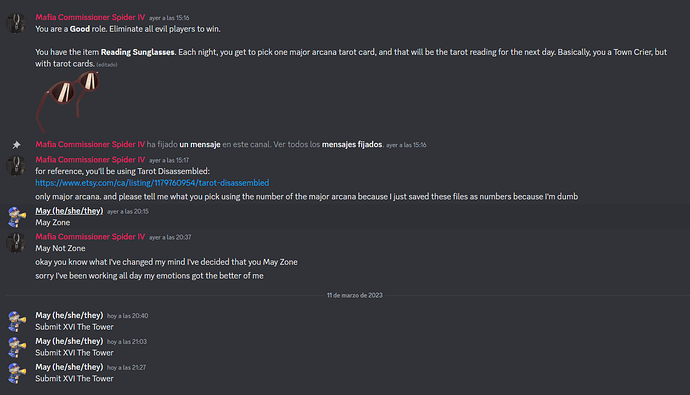Viewport: 690px width, 395px height.
Task: Open the etsy tarot-disassembled link
Action: click(x=152, y=183)
